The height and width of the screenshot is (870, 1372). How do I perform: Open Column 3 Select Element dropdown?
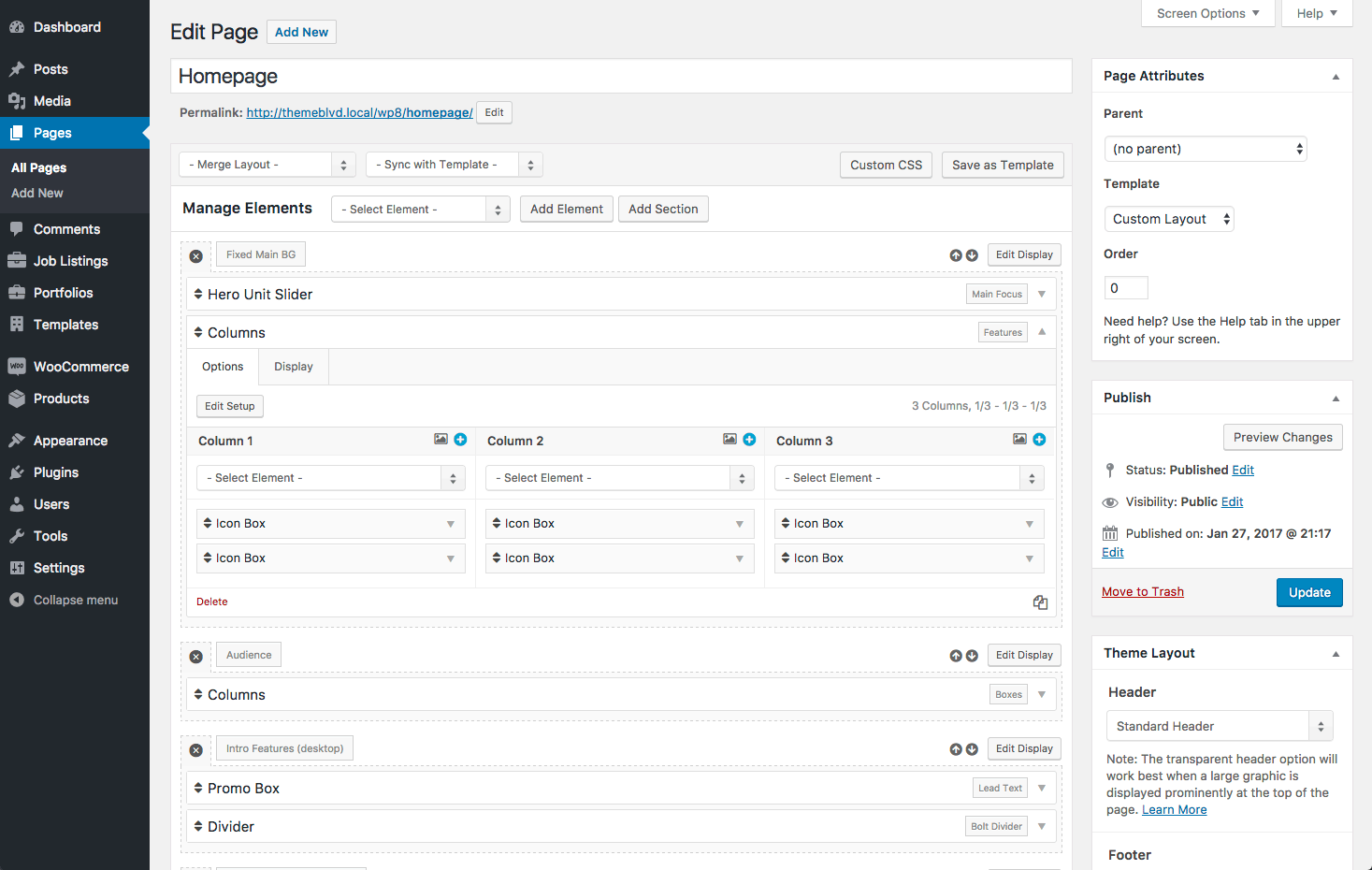point(909,478)
